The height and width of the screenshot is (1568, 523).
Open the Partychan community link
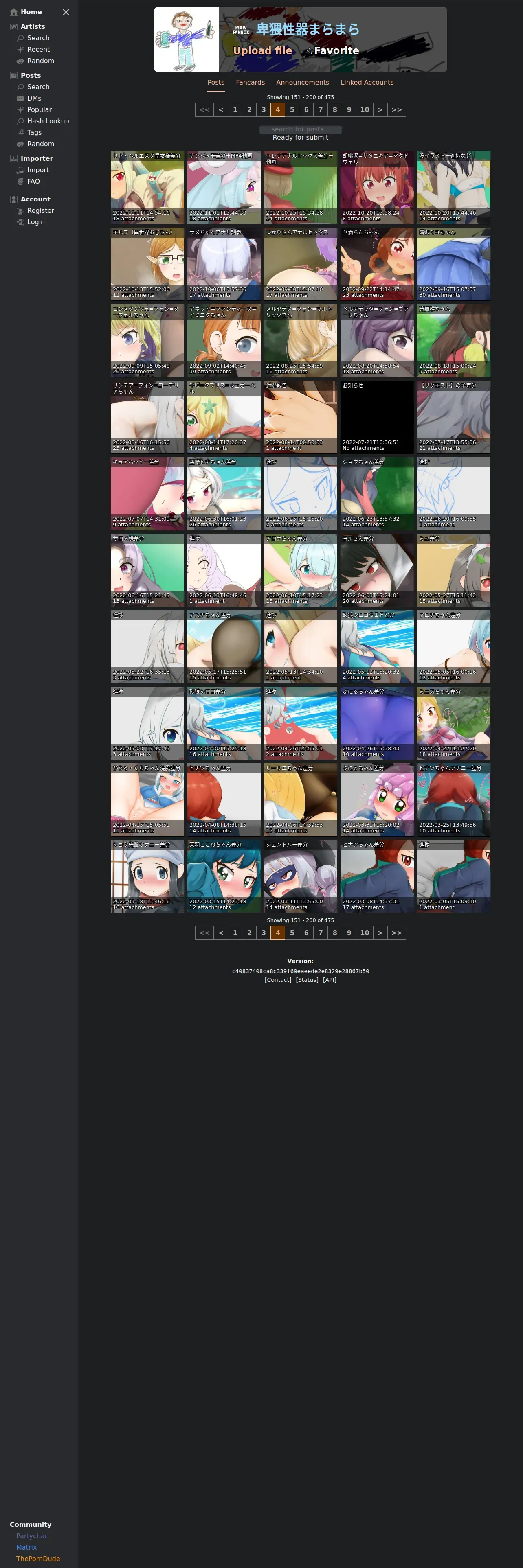(x=32, y=1536)
